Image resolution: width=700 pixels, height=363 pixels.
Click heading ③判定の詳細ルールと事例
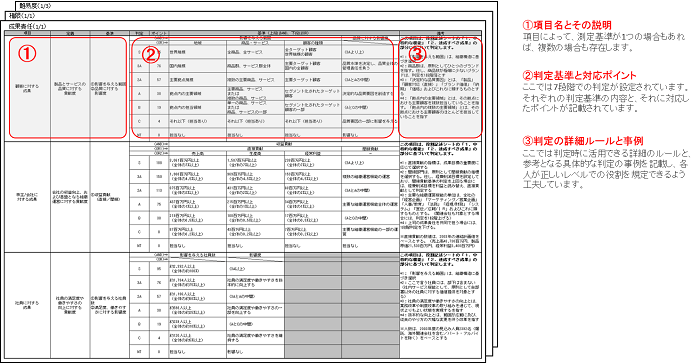click(x=583, y=141)
